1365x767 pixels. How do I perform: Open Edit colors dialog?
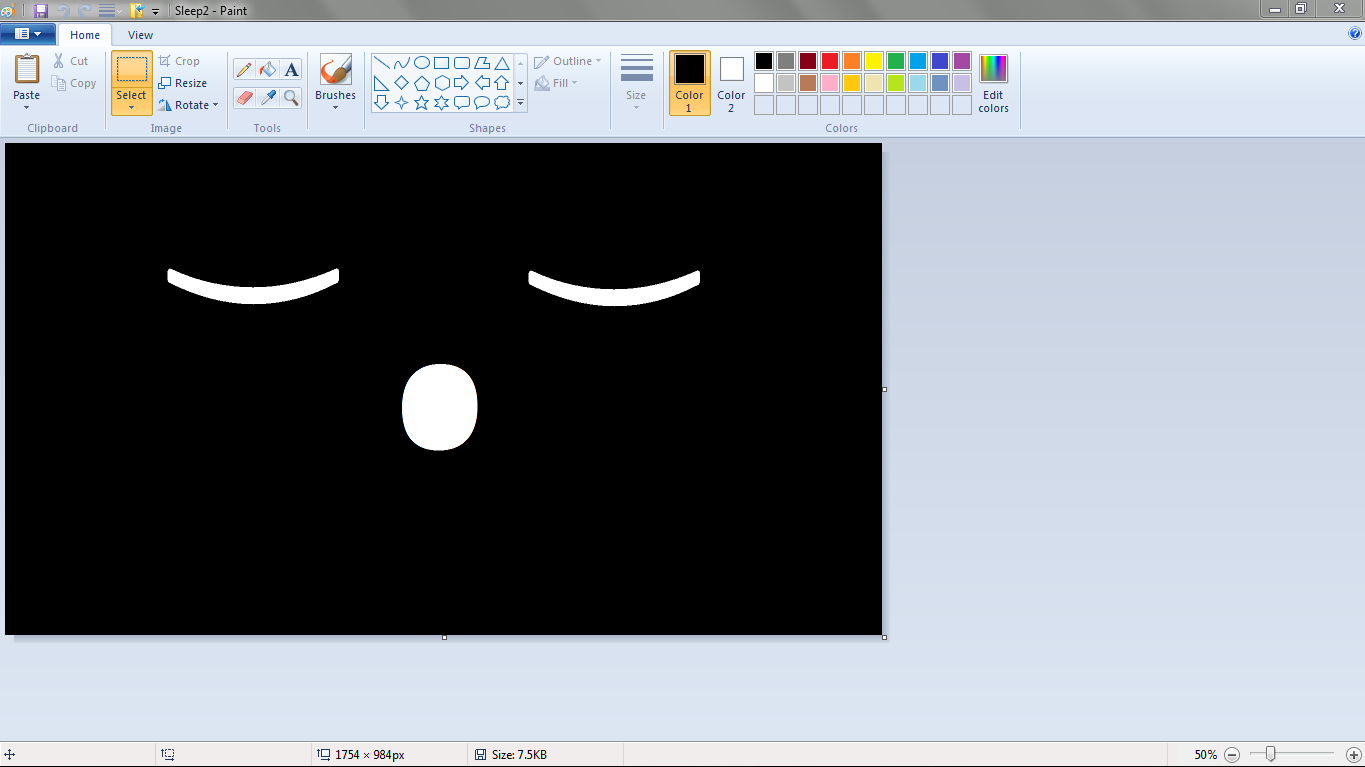coord(993,83)
